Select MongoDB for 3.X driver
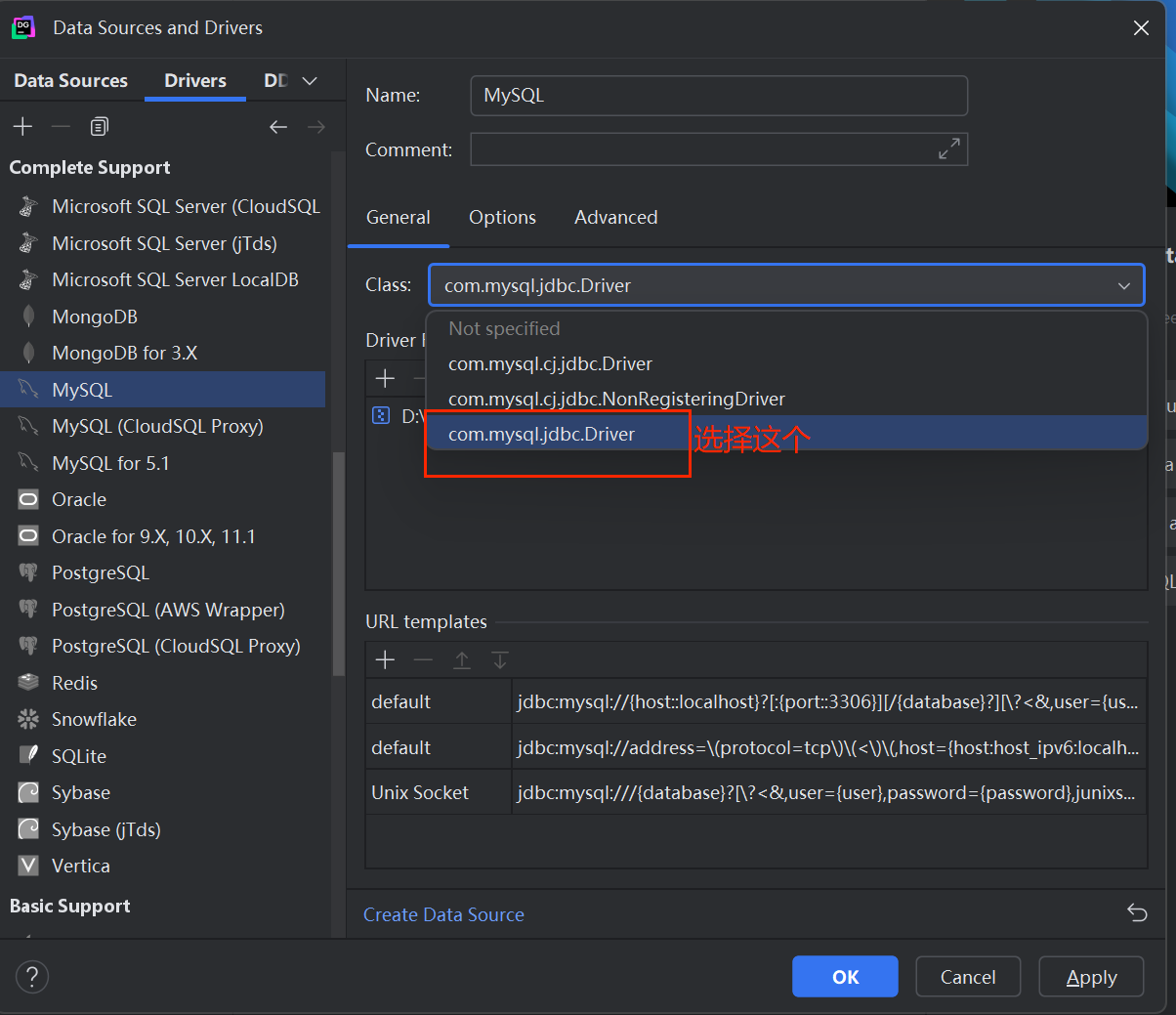This screenshot has height=1015, width=1176. point(162,353)
